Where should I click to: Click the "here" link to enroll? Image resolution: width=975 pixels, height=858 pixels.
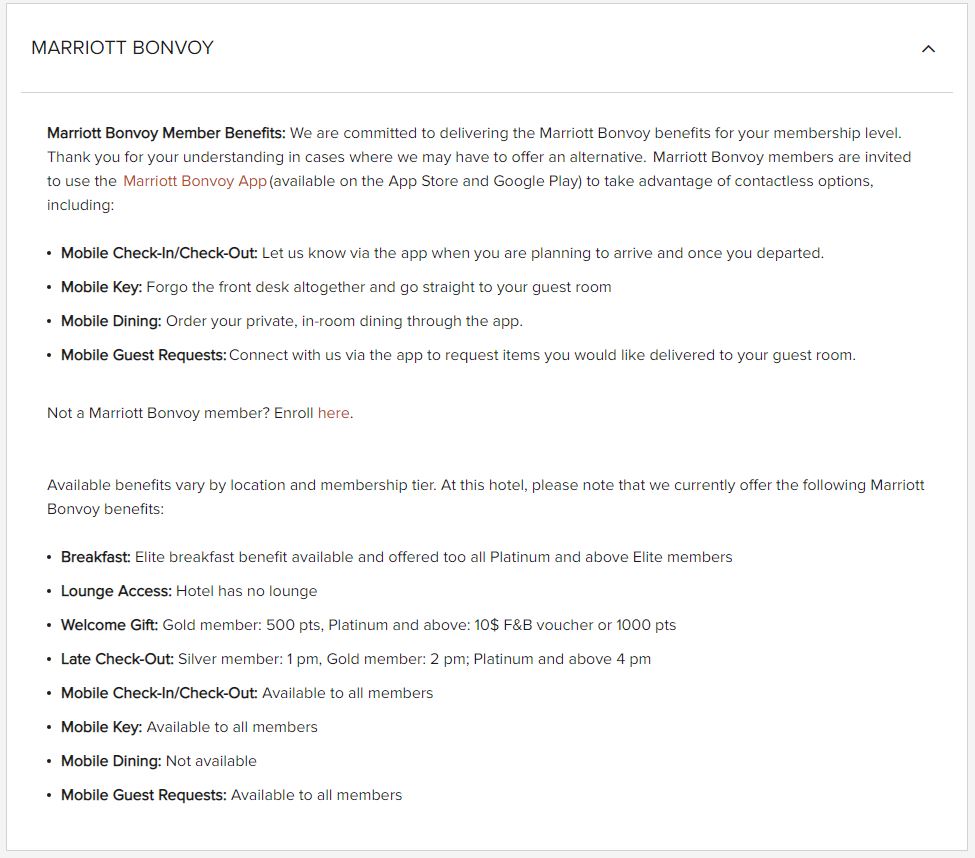tap(334, 412)
